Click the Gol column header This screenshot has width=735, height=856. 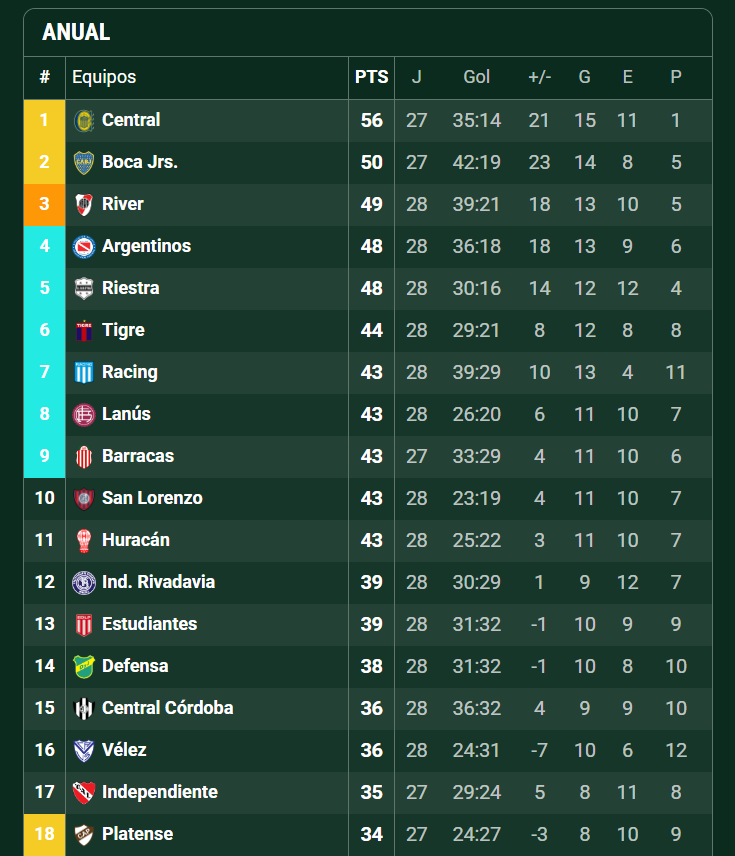[x=476, y=77]
